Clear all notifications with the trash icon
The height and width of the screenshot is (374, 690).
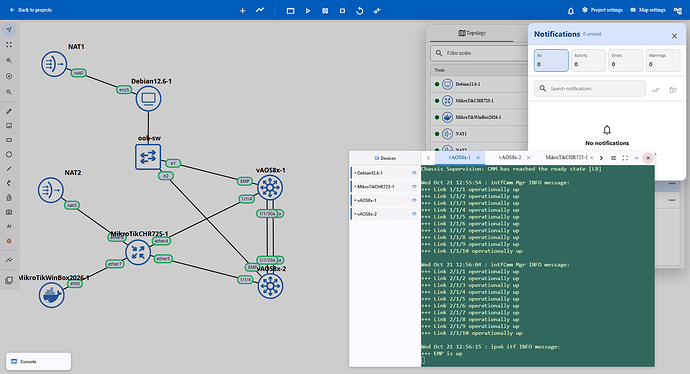pyautogui.click(x=673, y=90)
